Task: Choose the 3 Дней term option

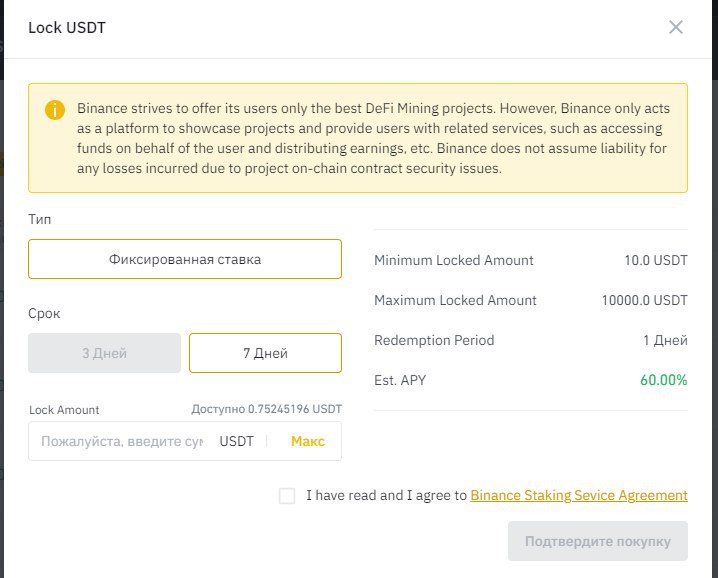Action: (x=104, y=353)
